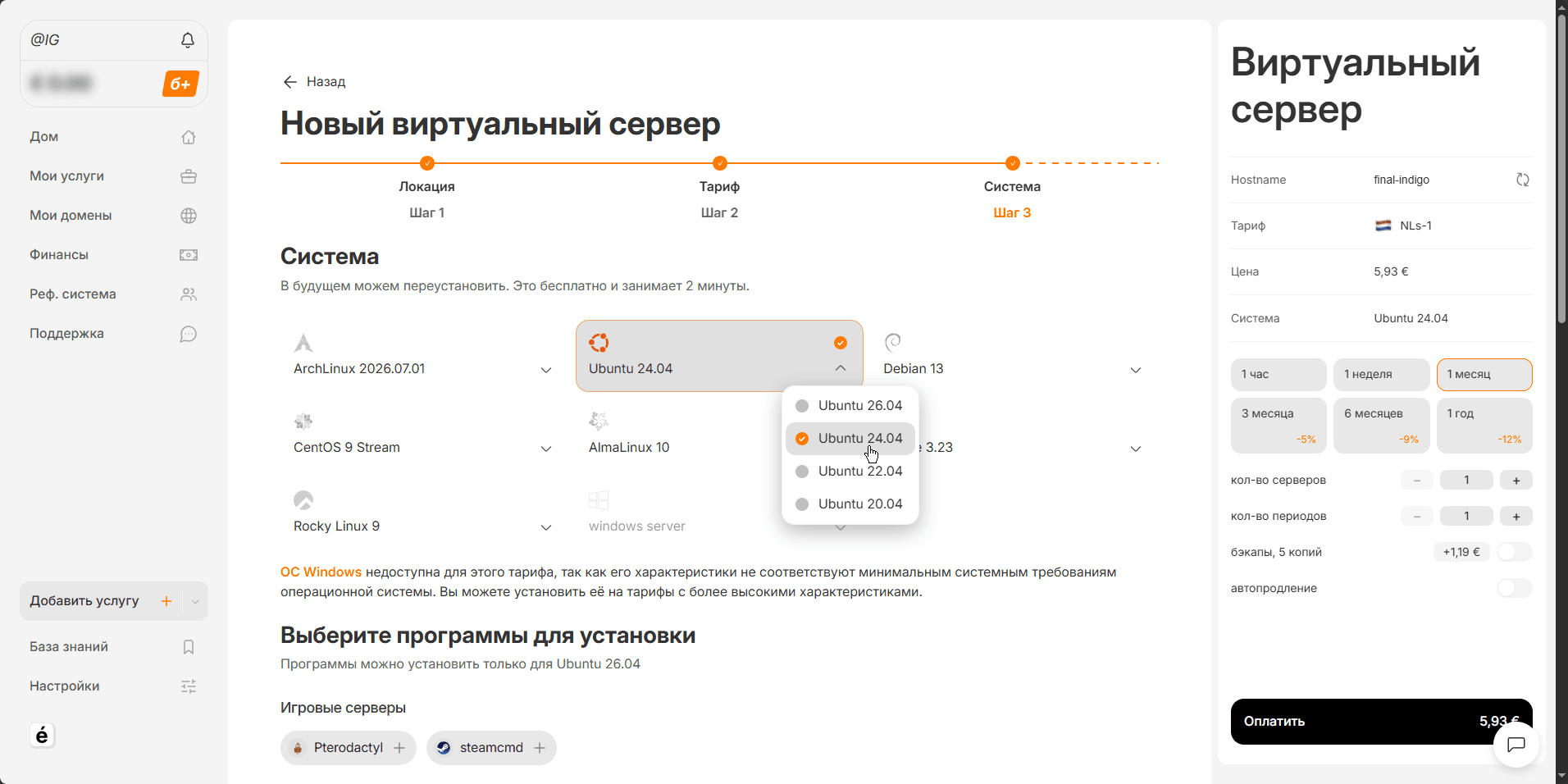
Task: Click the chat bubble icon beside Поддержка
Action: (189, 334)
